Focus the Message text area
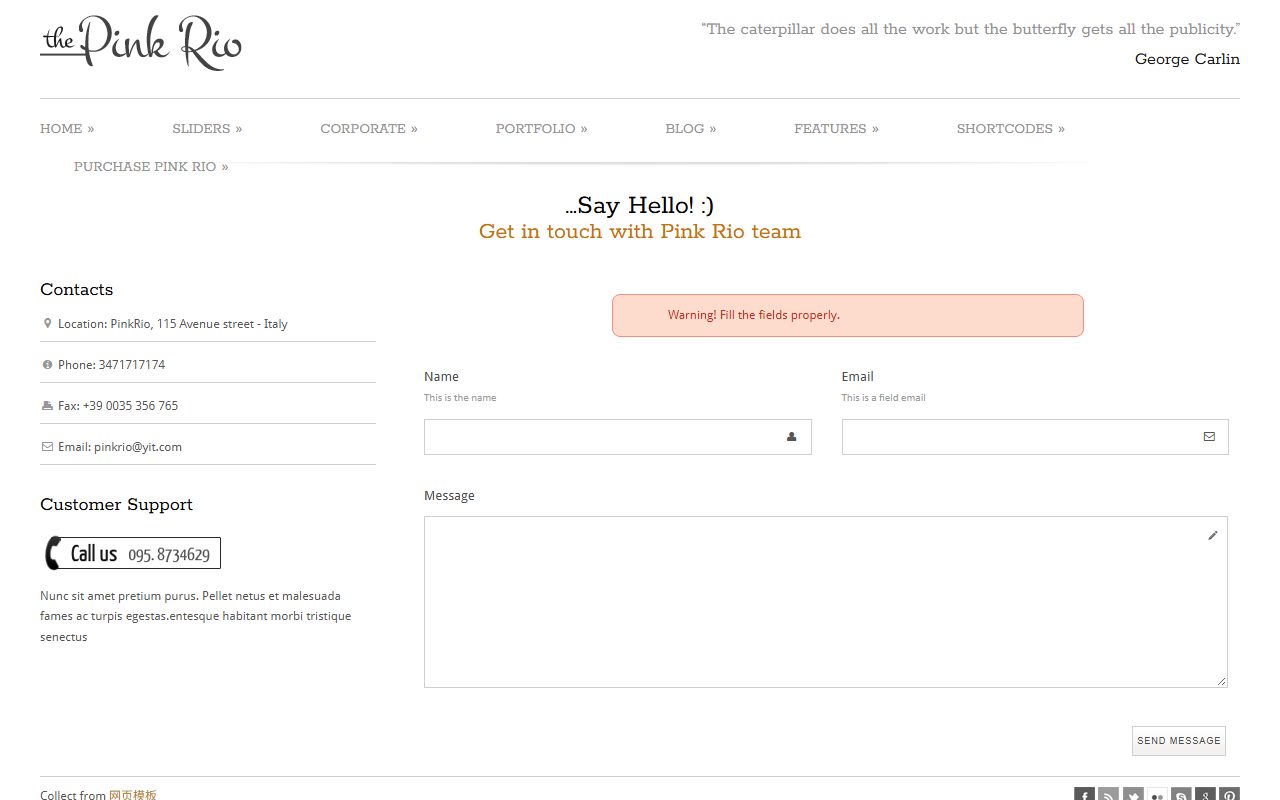The height and width of the screenshot is (800, 1280). pyautogui.click(x=826, y=602)
